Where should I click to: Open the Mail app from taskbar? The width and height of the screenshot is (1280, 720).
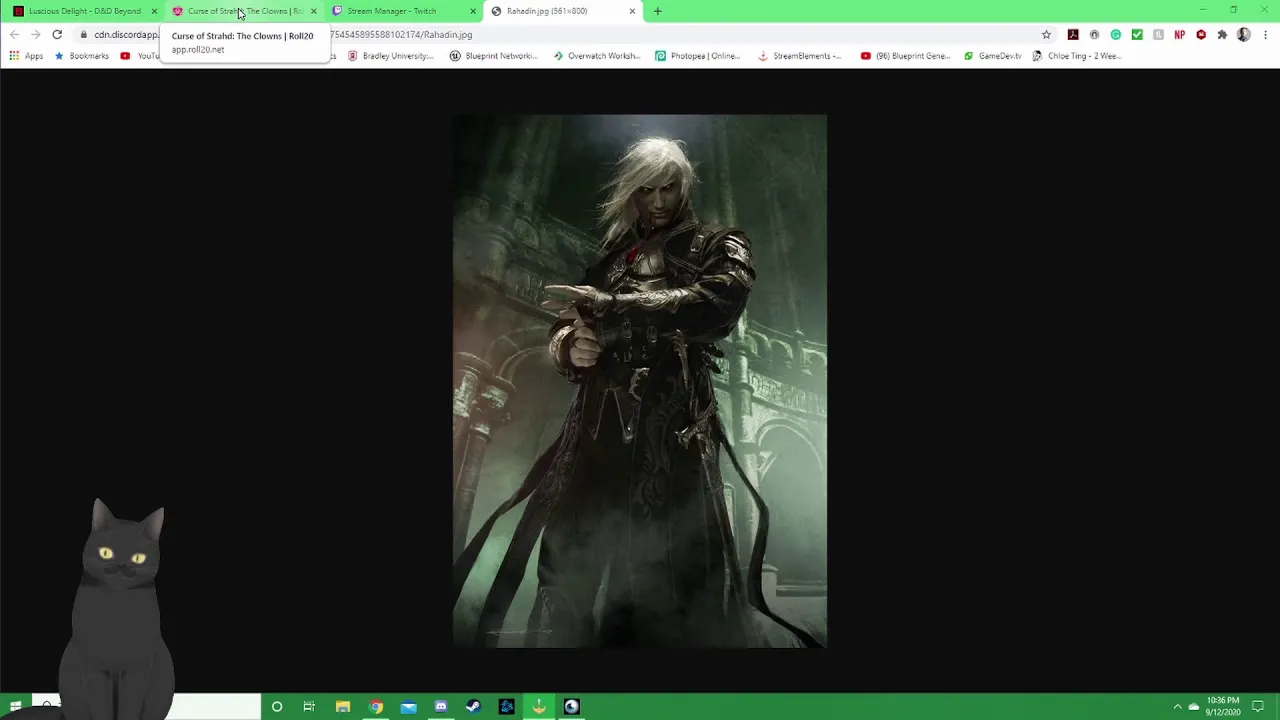click(408, 706)
